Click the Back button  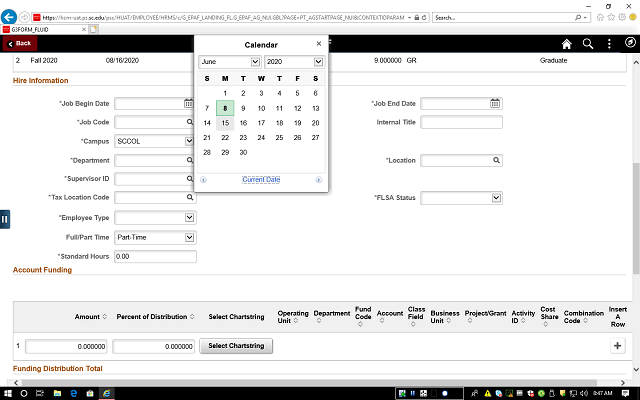(20, 43)
